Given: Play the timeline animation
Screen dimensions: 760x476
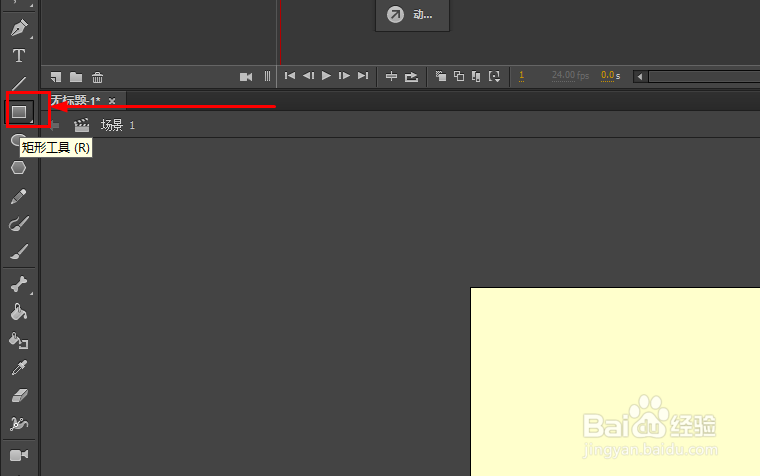Looking at the screenshot, I should (x=326, y=76).
